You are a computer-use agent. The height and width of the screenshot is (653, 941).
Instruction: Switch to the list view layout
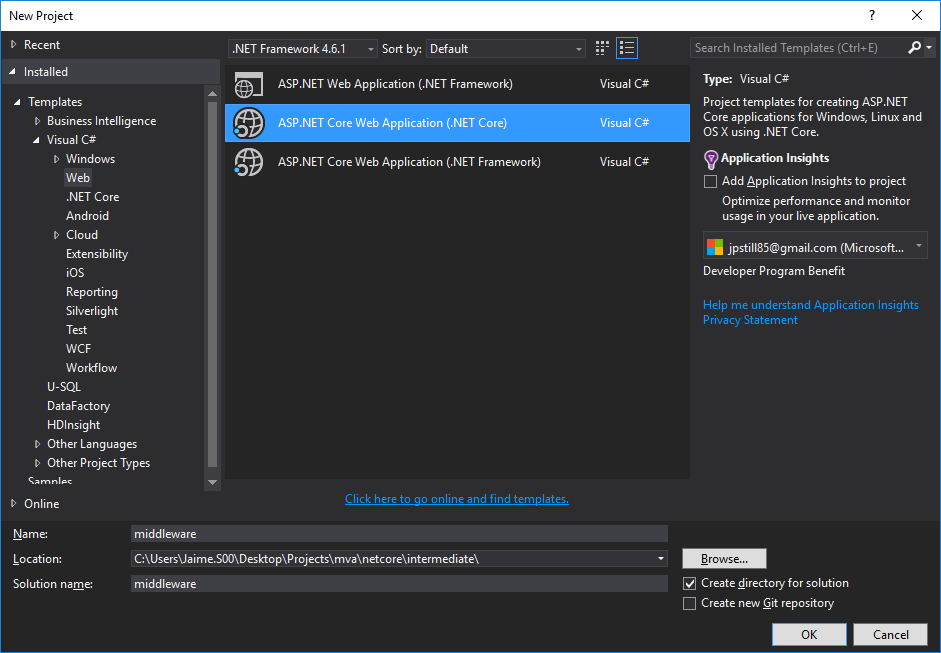point(627,48)
